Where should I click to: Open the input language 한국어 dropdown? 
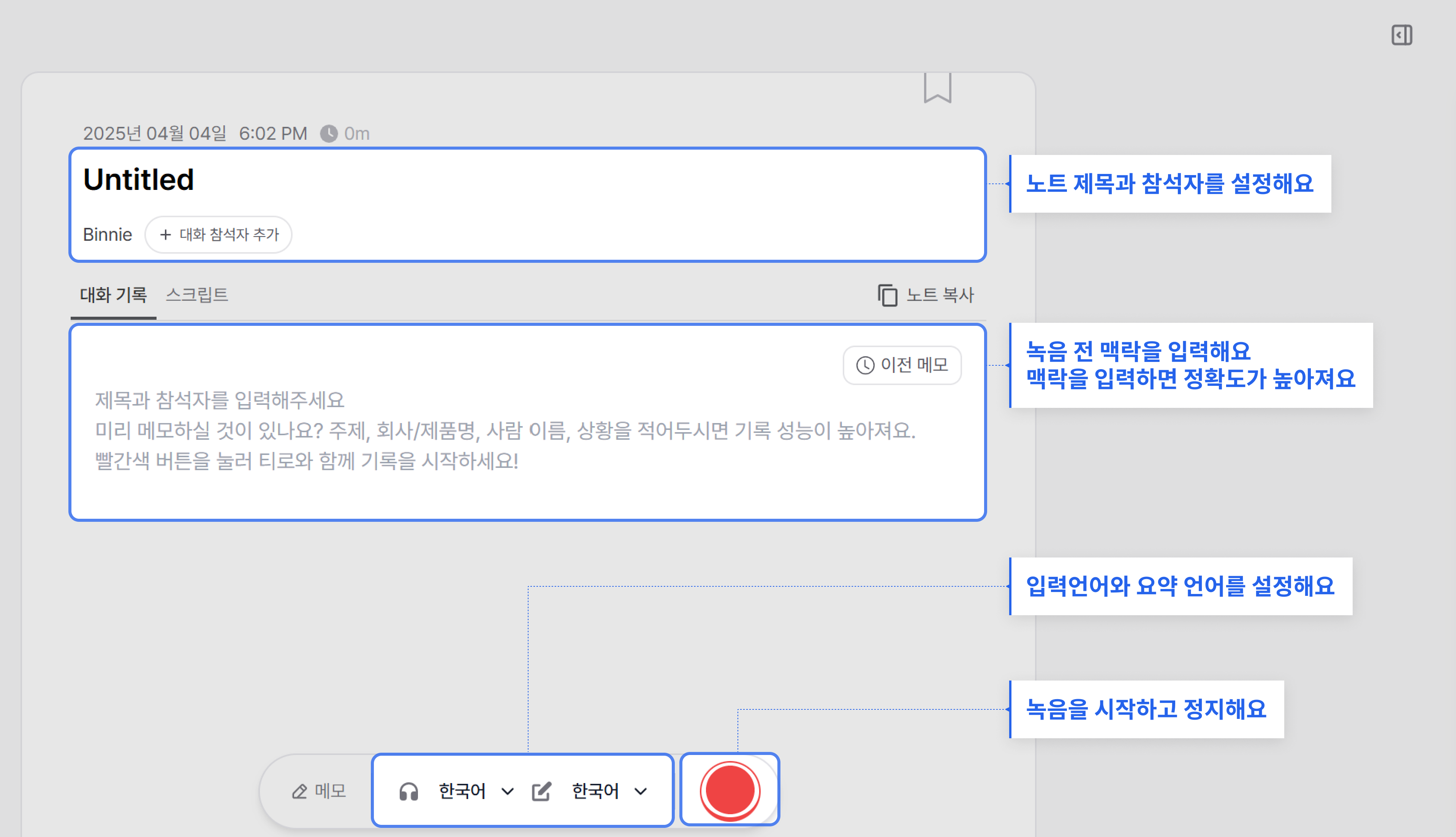(462, 791)
